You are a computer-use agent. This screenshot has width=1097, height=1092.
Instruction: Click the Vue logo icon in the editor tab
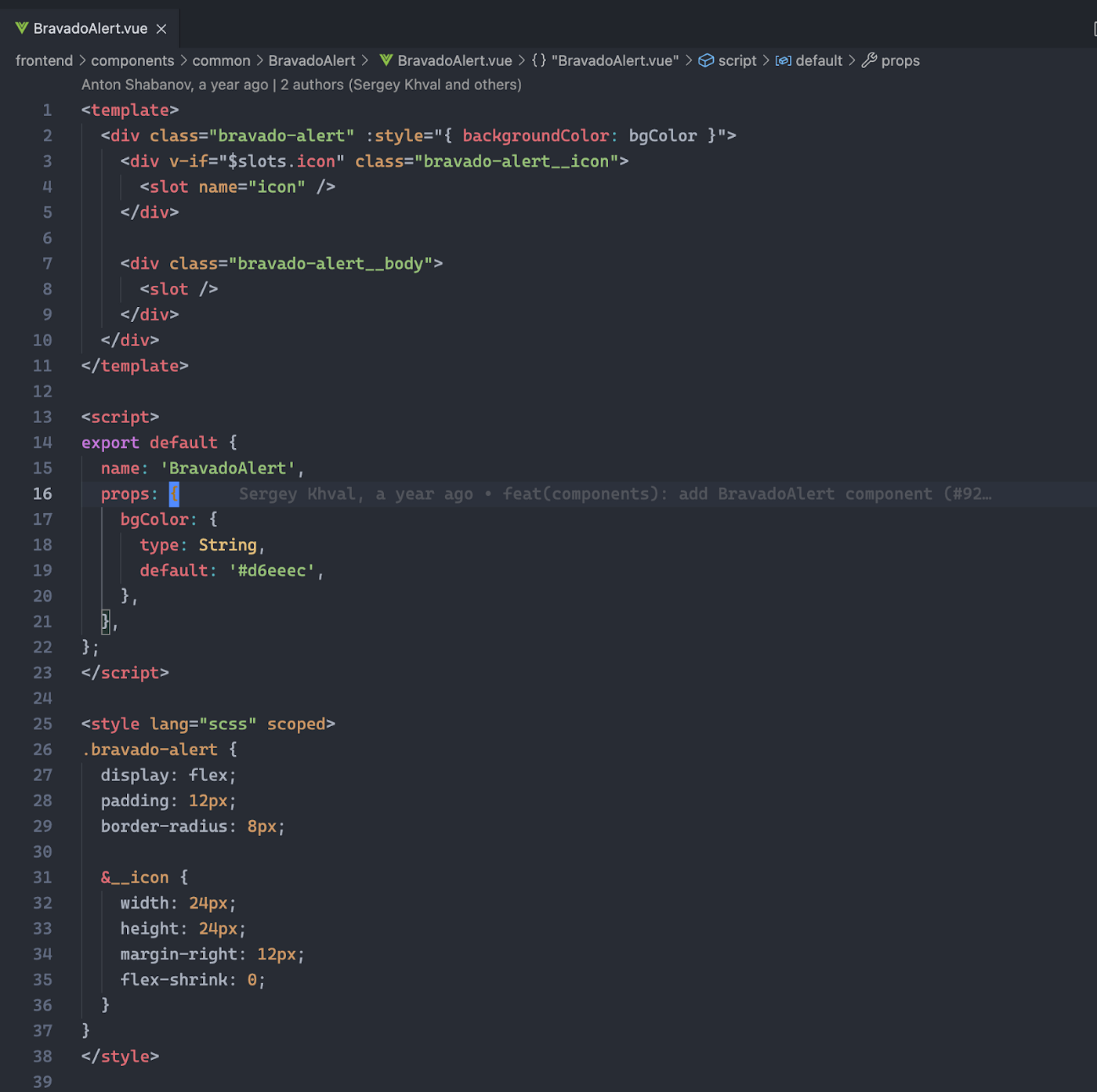click(x=22, y=28)
